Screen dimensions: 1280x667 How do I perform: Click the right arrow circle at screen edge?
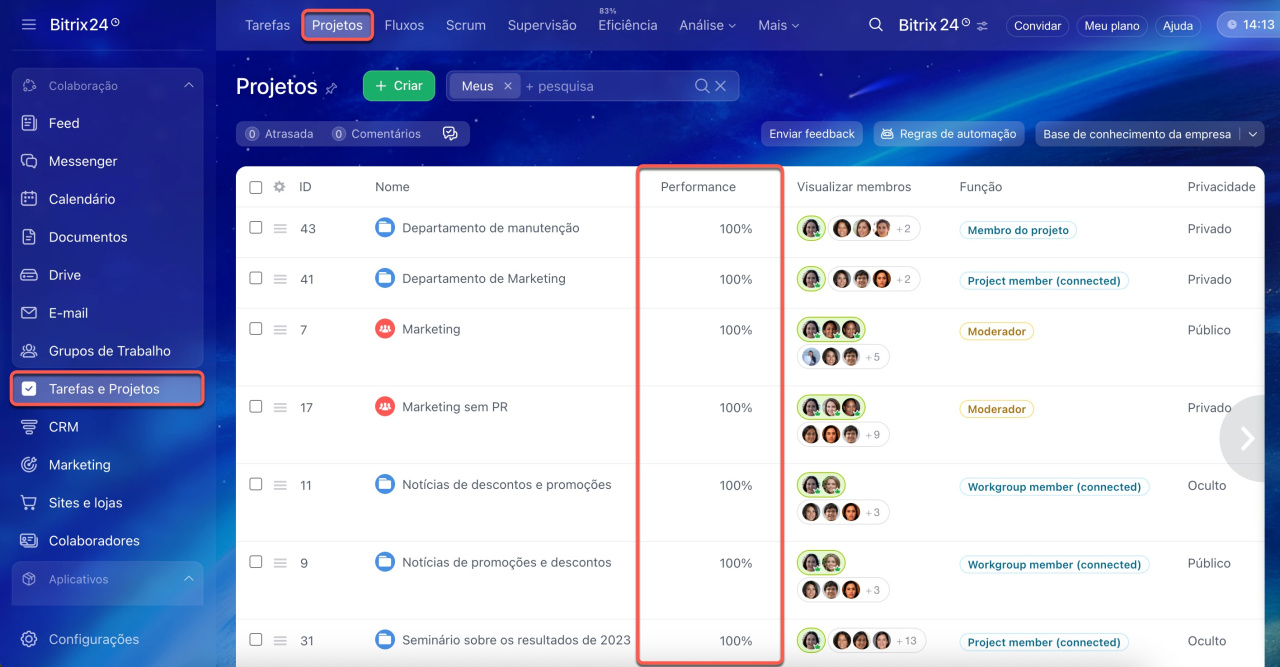click(1247, 438)
